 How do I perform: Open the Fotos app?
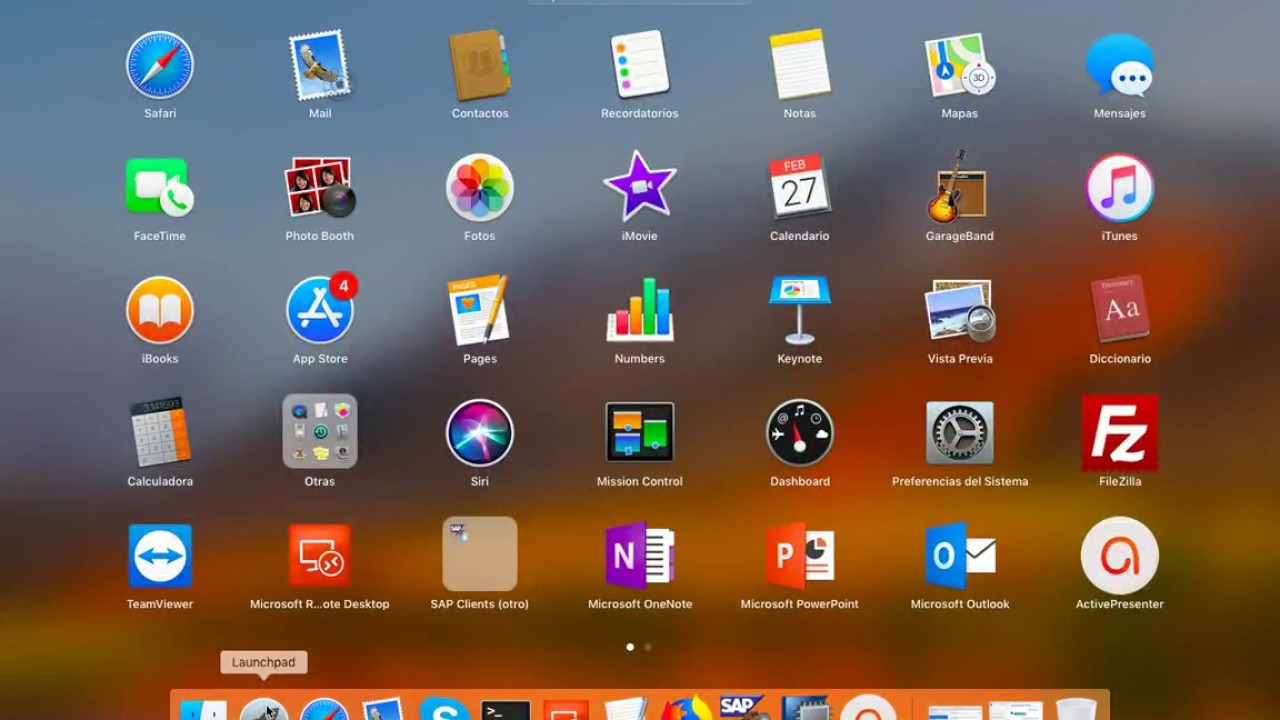(480, 188)
